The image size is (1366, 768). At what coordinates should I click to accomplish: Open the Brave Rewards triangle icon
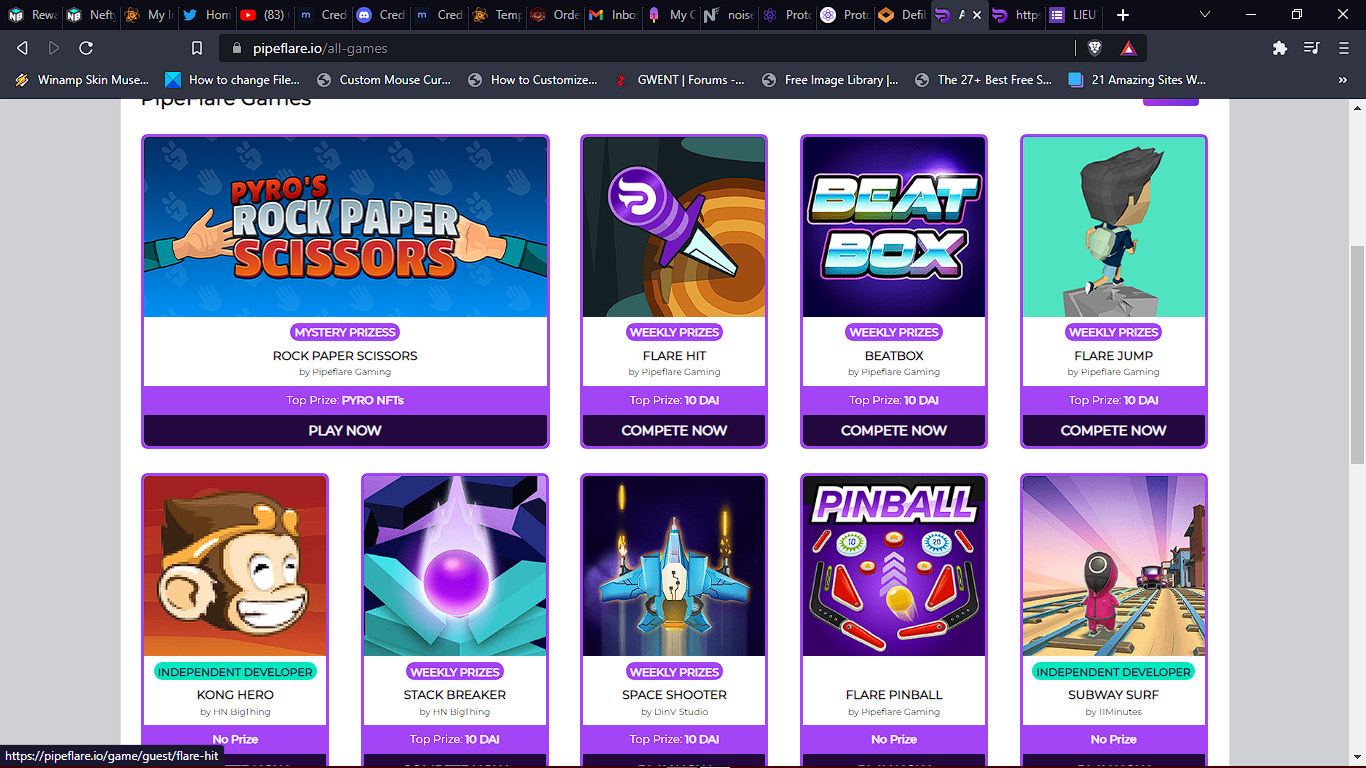pyautogui.click(x=1128, y=48)
